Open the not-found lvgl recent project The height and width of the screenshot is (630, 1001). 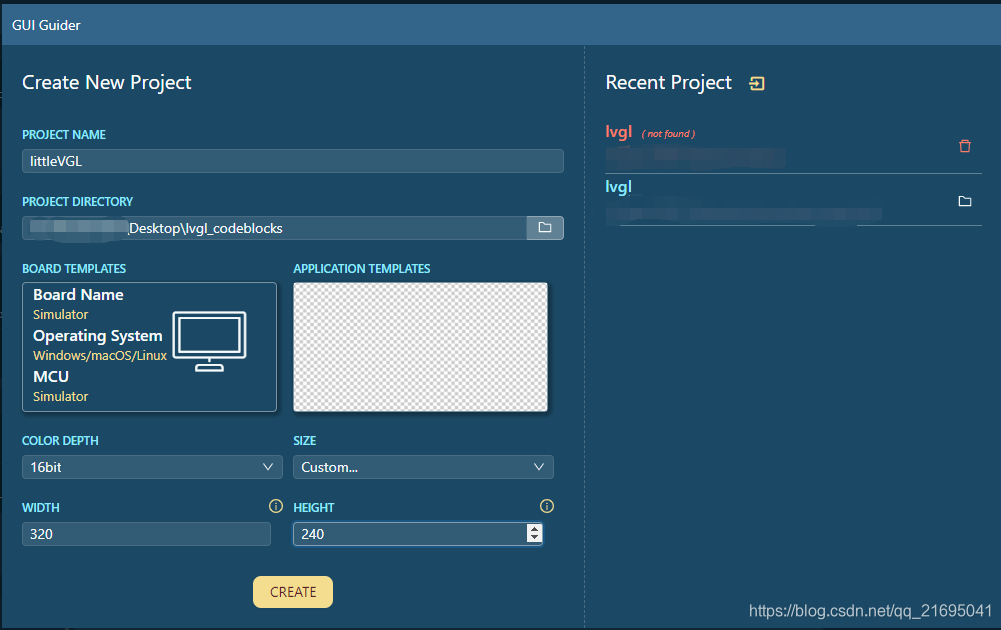point(619,132)
